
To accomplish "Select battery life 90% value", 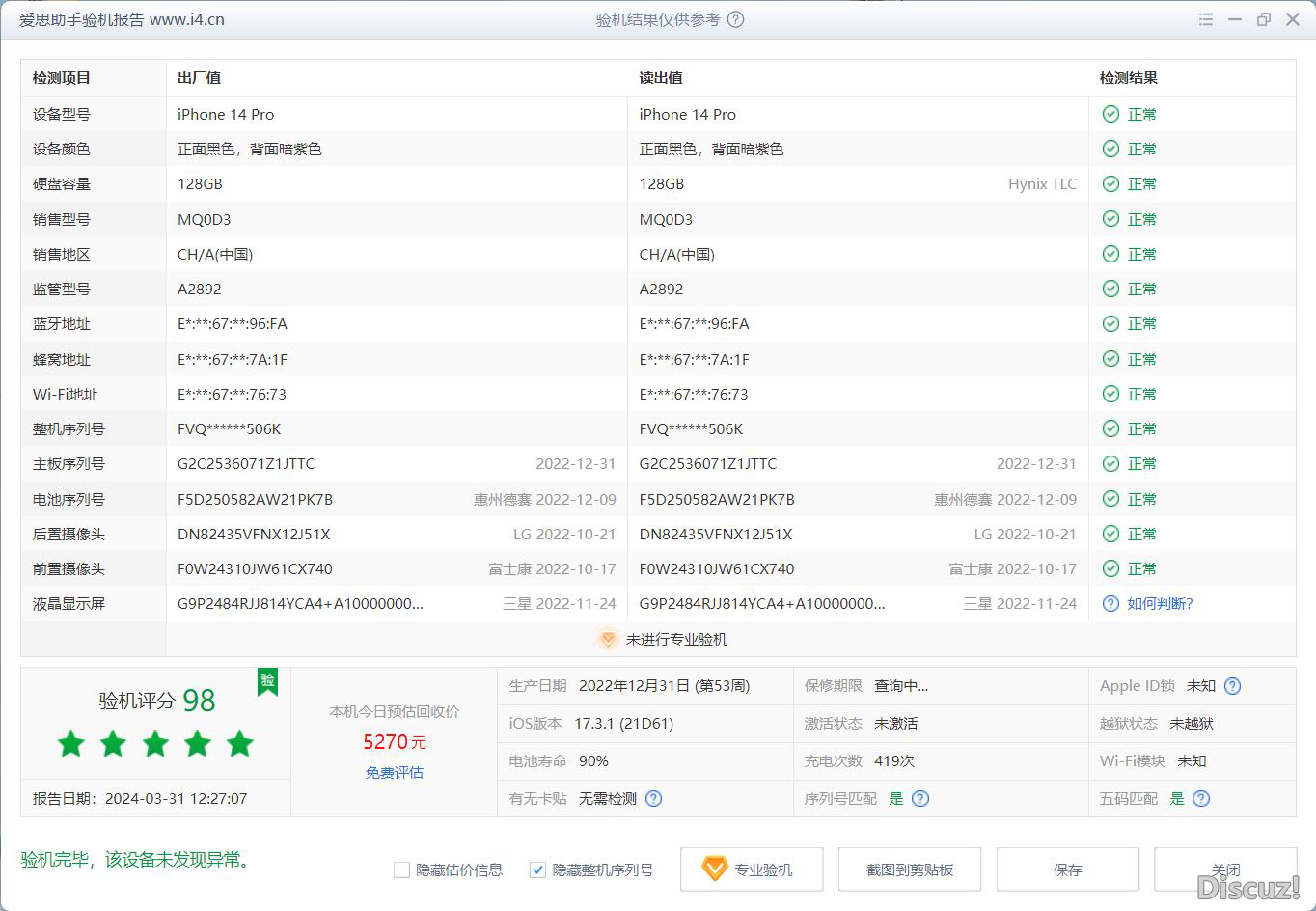I will pos(593,760).
